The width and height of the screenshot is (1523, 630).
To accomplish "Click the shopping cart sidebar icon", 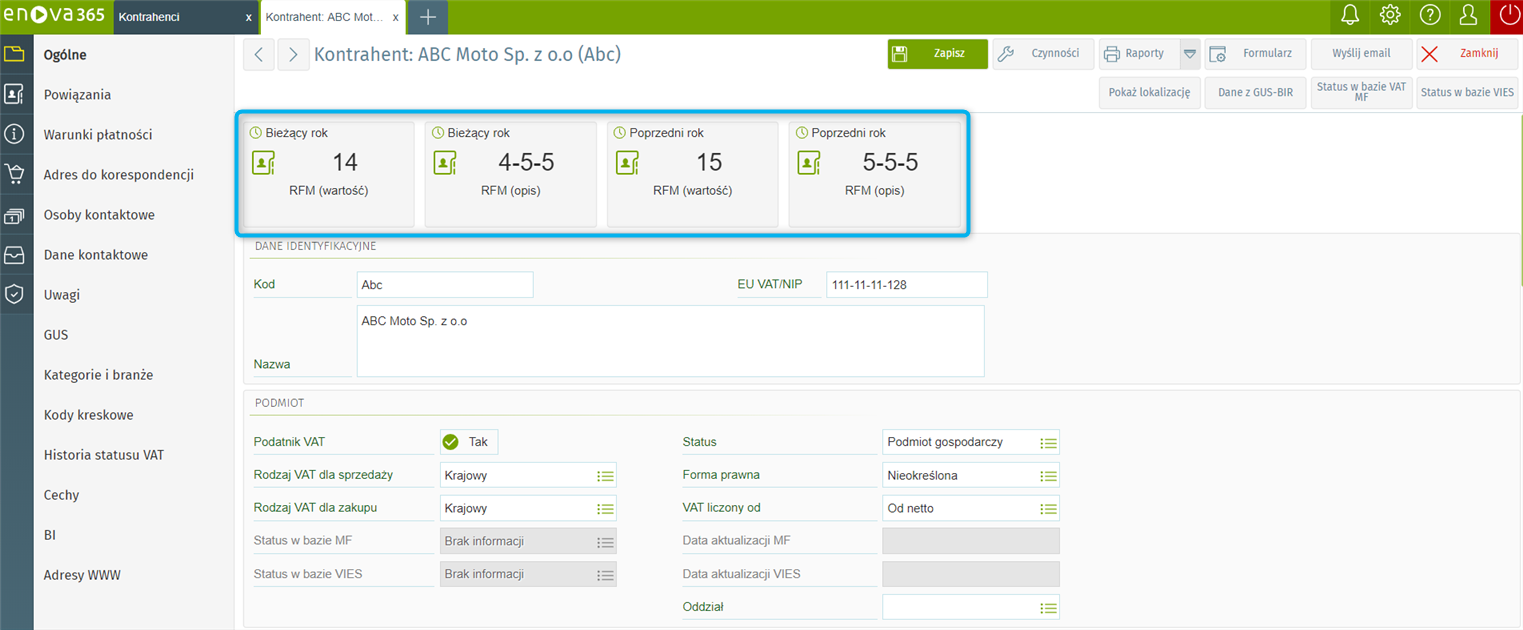I will tap(14, 174).
